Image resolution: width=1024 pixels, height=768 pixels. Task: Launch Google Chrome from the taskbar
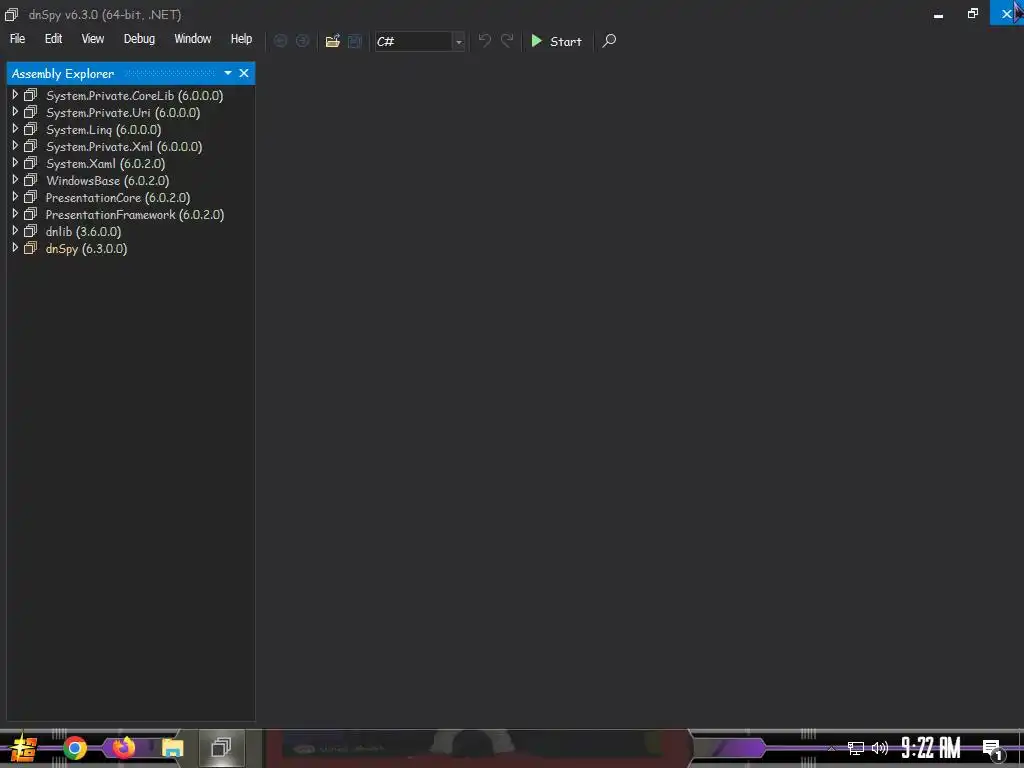pos(75,748)
